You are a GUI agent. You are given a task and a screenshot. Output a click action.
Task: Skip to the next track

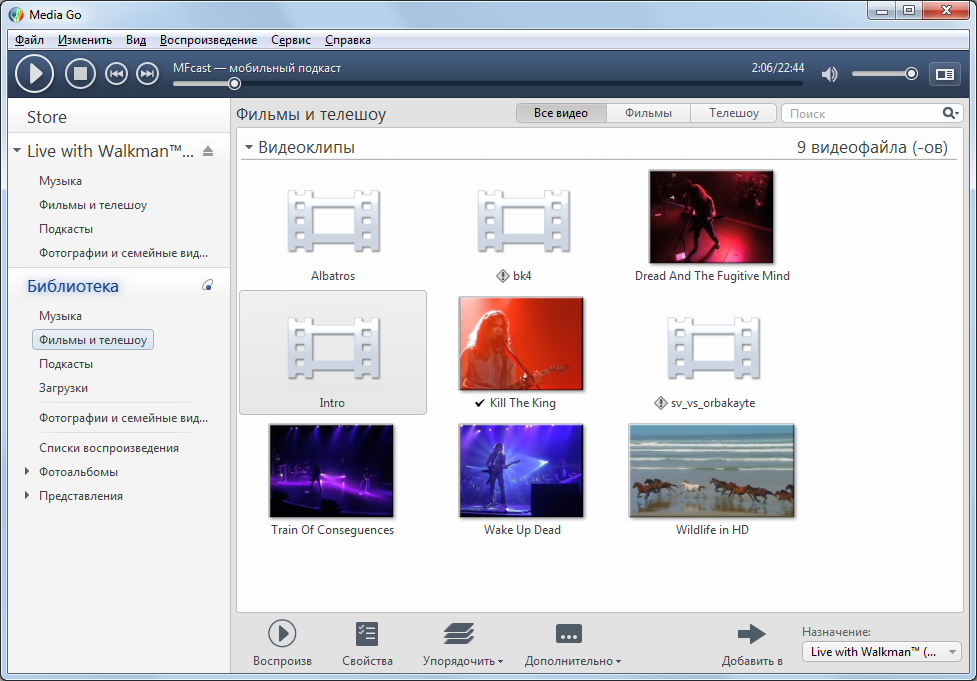pyautogui.click(x=148, y=74)
